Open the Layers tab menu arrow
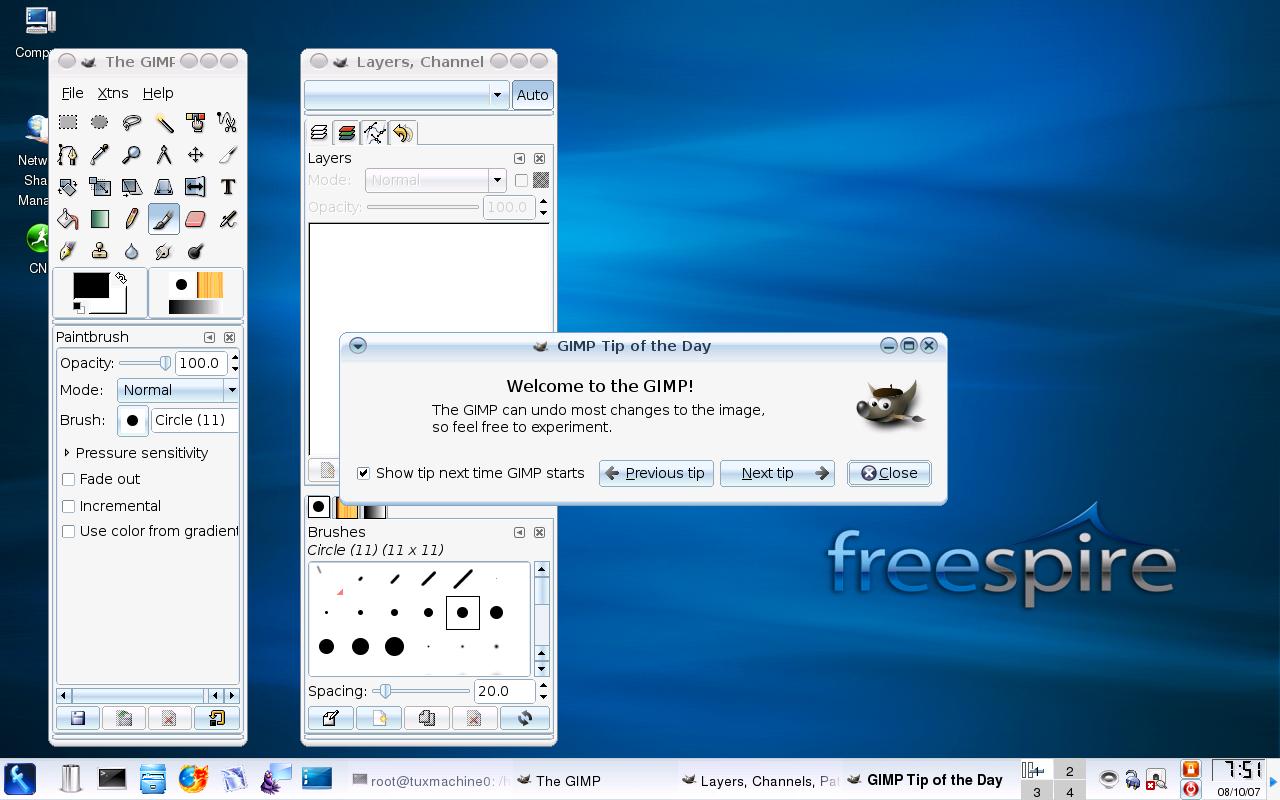The image size is (1280, 800). click(519, 158)
